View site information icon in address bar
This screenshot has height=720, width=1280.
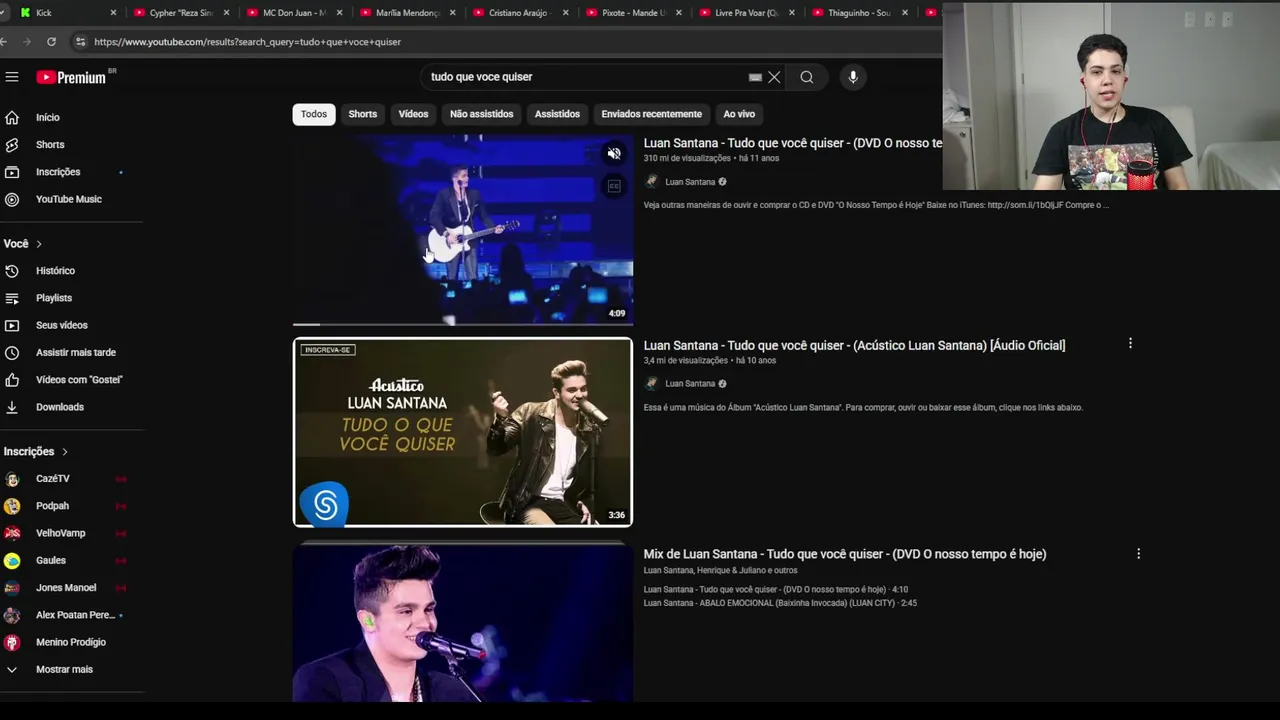click(80, 42)
